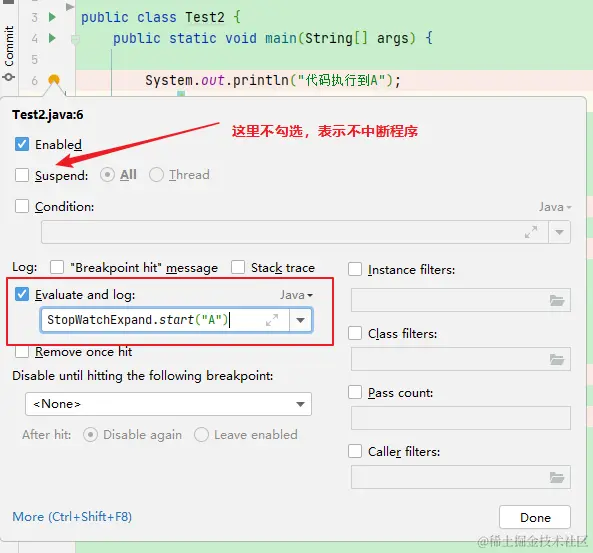Viewport: 593px width, 553px height.
Task: Open folder browser for Class filters
Action: (557, 359)
